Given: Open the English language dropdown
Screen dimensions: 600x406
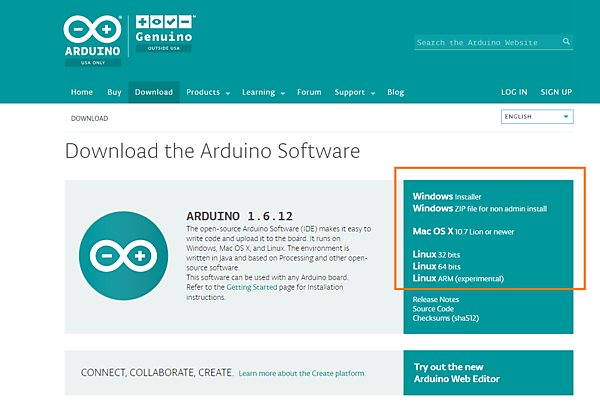Looking at the screenshot, I should pos(537,117).
